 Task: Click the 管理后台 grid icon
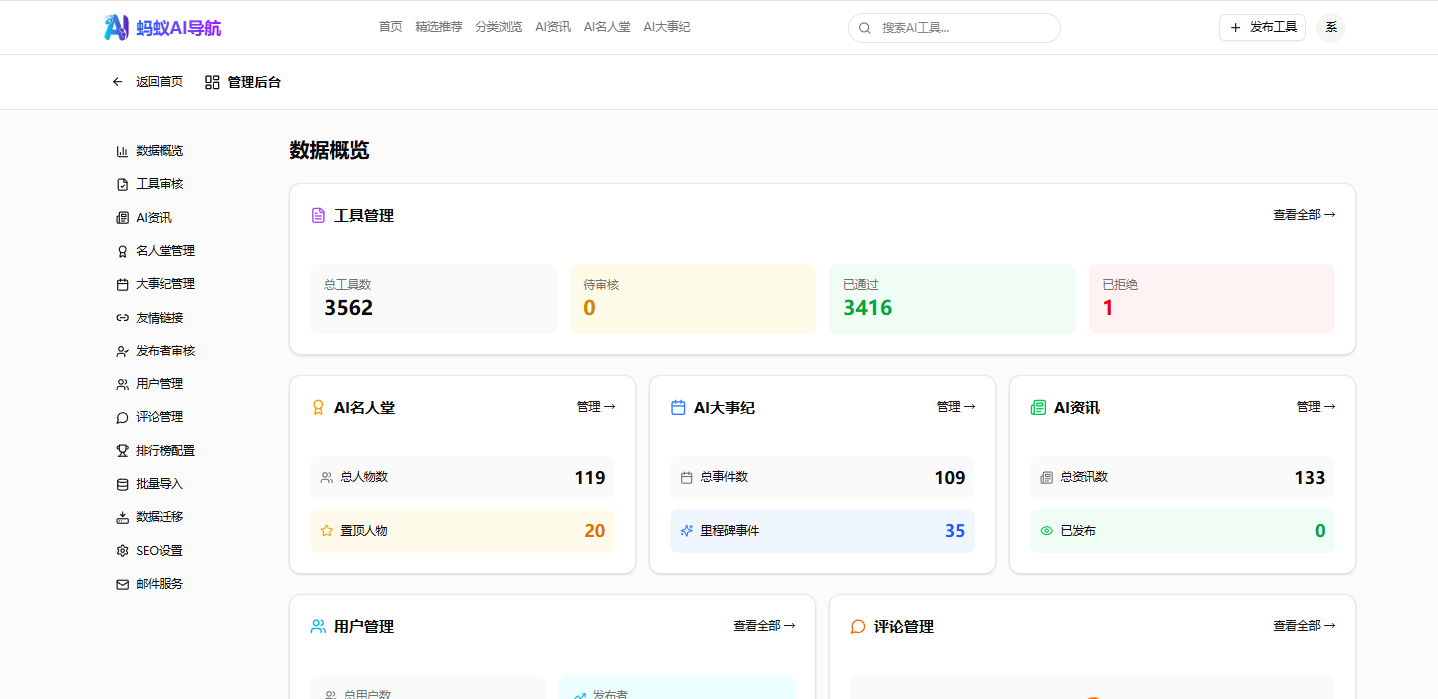(212, 82)
